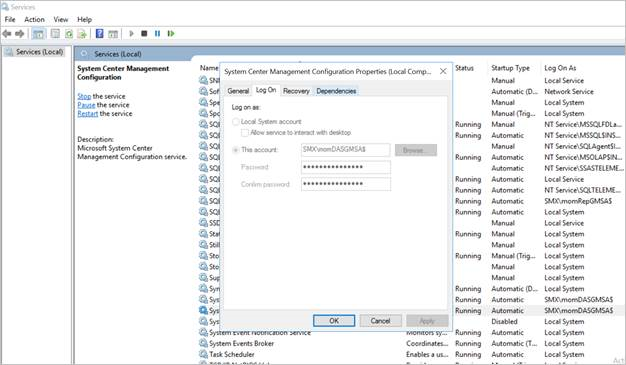
Task: Click the gear icon beside Task Scheduler
Action: [x=203, y=354]
